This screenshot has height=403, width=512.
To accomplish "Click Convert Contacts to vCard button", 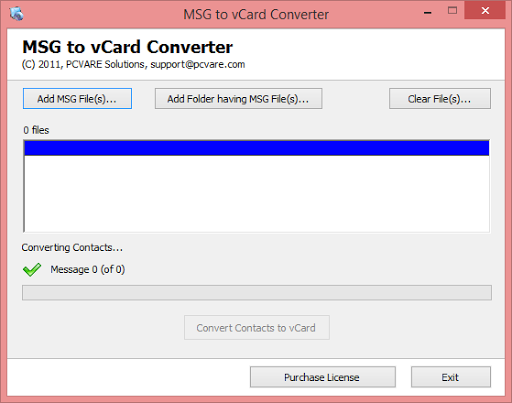I will point(257,328).
